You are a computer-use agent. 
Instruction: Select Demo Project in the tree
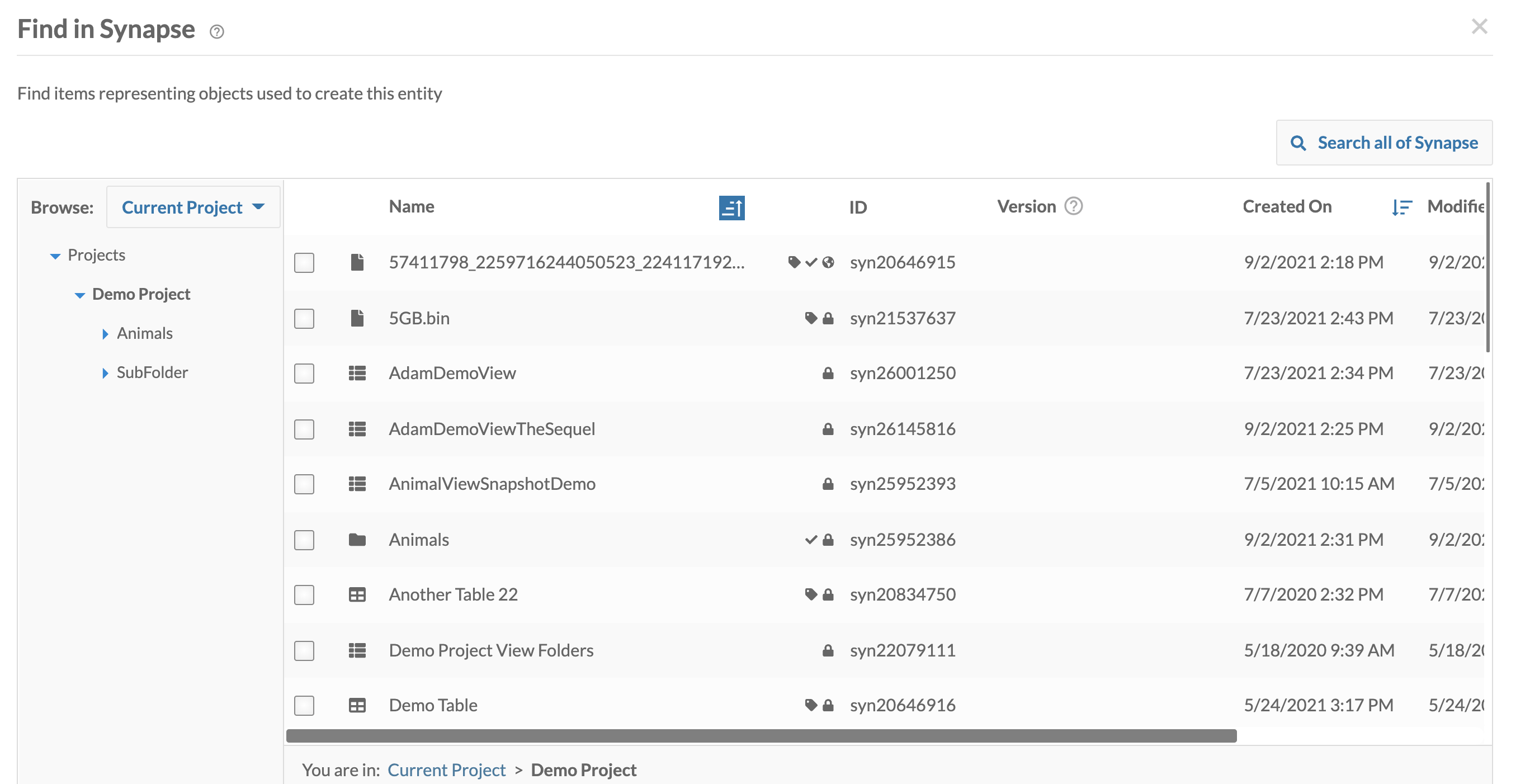pos(141,294)
